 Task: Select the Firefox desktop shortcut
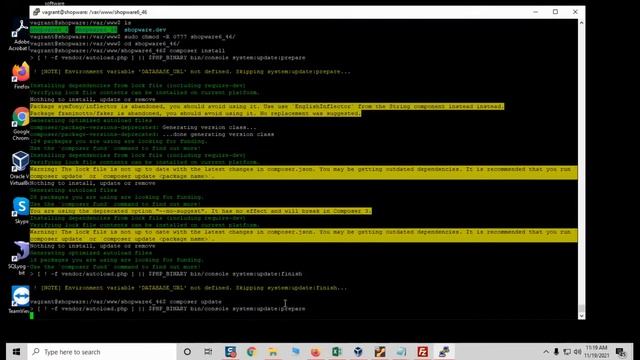click(20, 76)
